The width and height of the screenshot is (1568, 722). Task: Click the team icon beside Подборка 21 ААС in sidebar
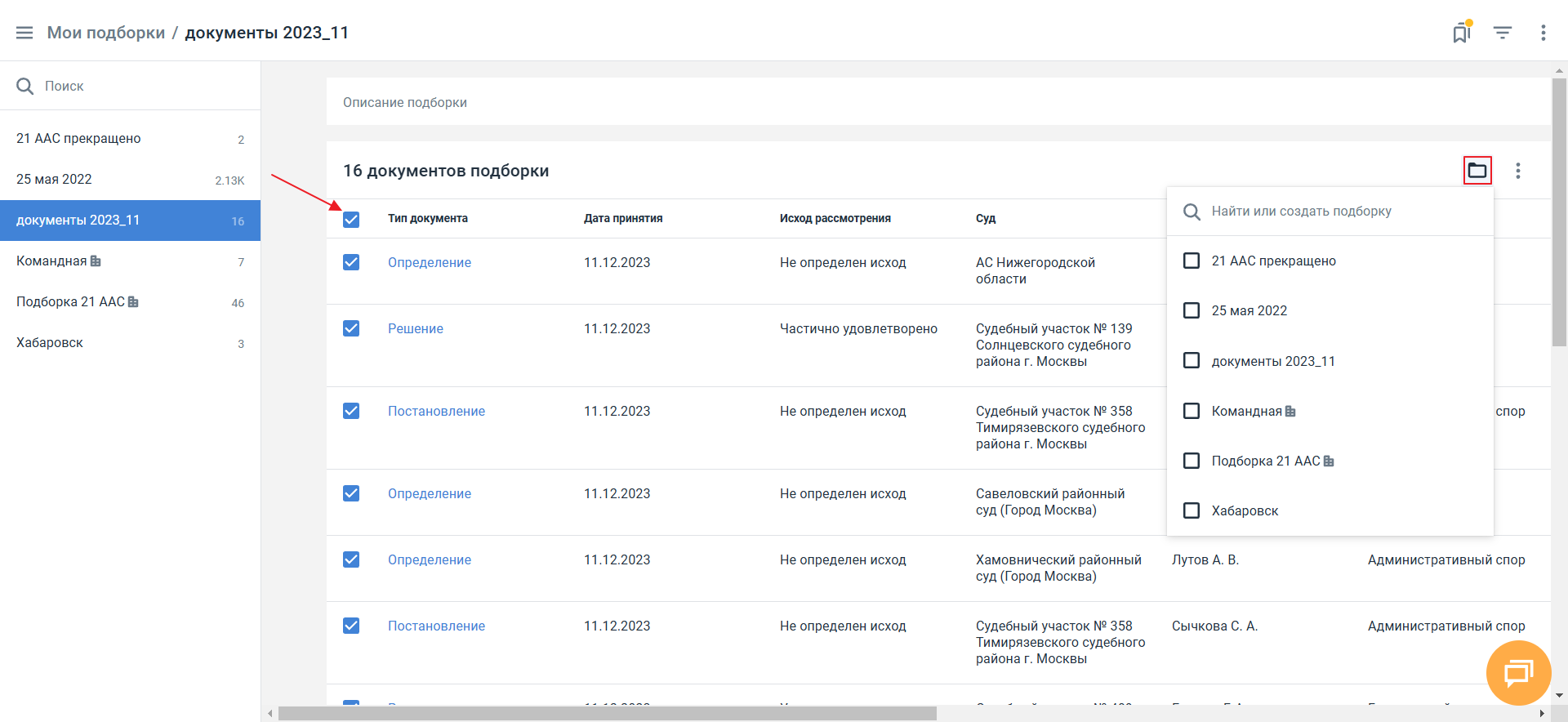click(133, 302)
